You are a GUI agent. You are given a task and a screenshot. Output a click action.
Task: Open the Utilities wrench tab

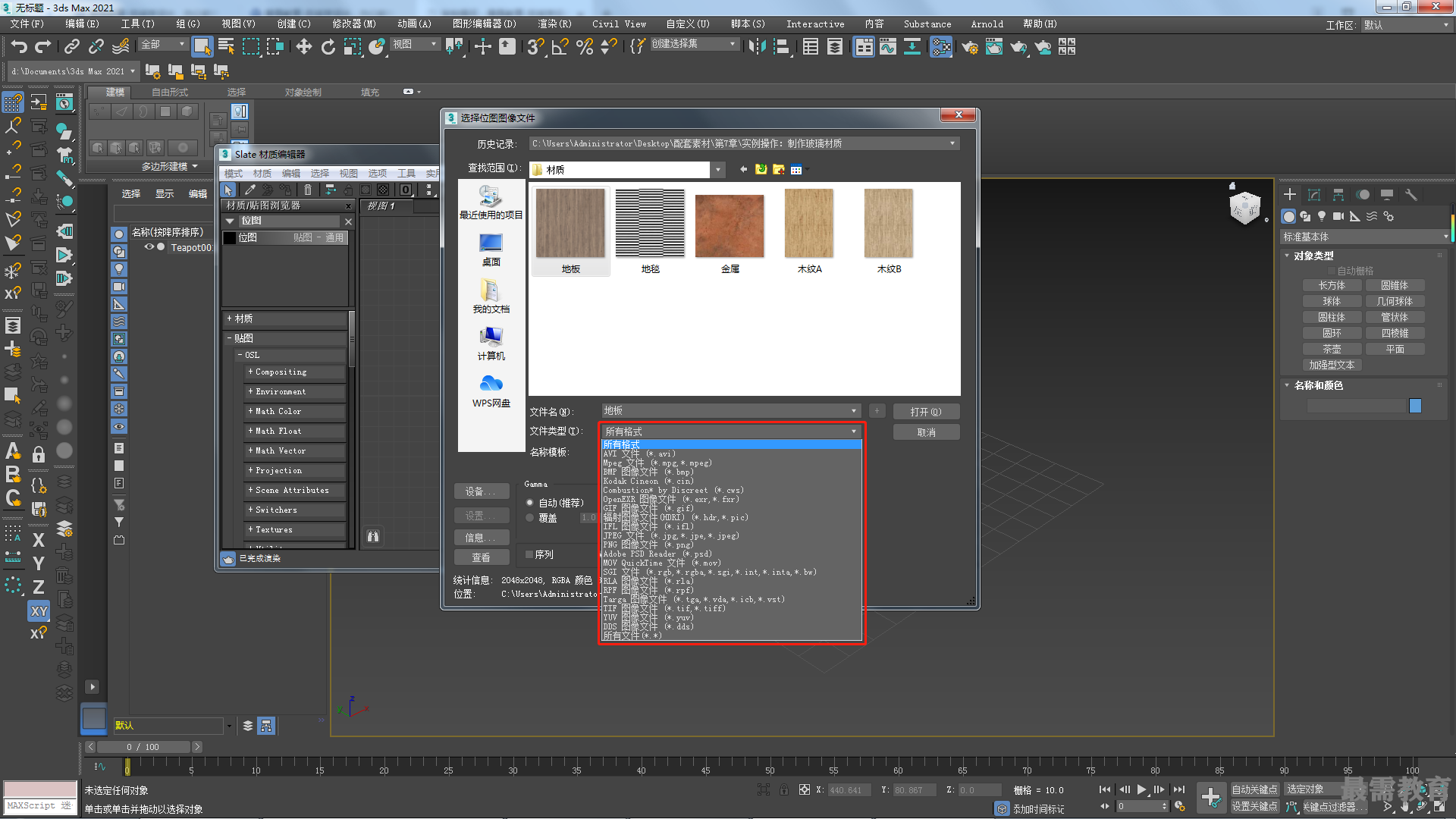[1411, 195]
